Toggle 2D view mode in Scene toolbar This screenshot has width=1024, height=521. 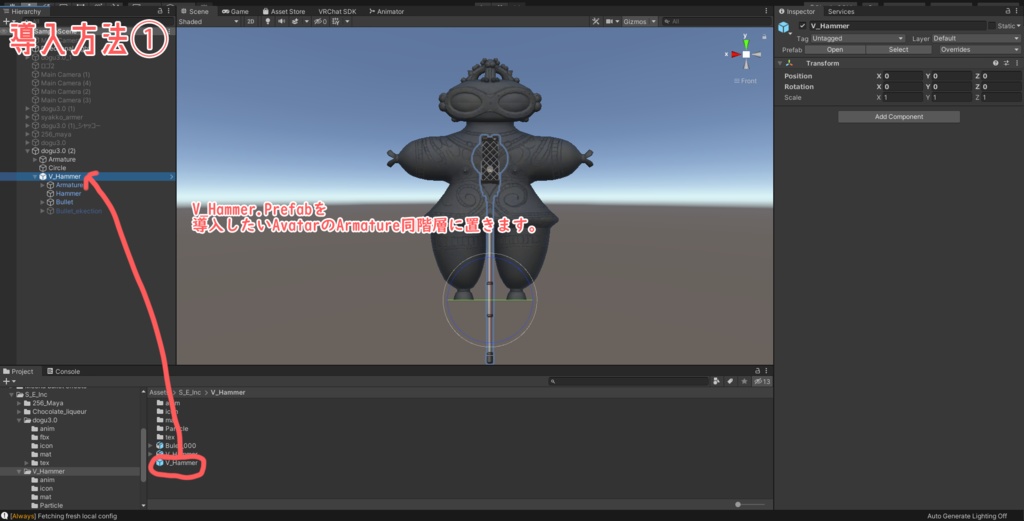tap(251, 22)
